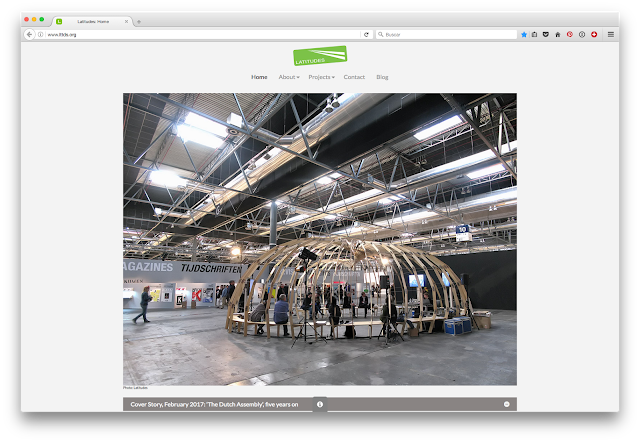The height and width of the screenshot is (442, 640).
Task: Open the Blog page link
Action: pyautogui.click(x=382, y=77)
